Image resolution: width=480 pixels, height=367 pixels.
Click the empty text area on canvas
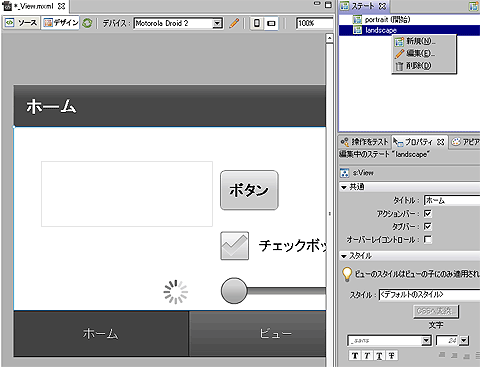[127, 194]
